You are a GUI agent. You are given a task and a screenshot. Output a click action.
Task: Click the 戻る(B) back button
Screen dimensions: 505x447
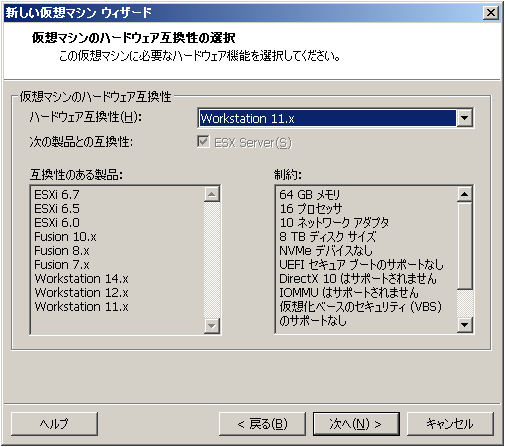262,423
